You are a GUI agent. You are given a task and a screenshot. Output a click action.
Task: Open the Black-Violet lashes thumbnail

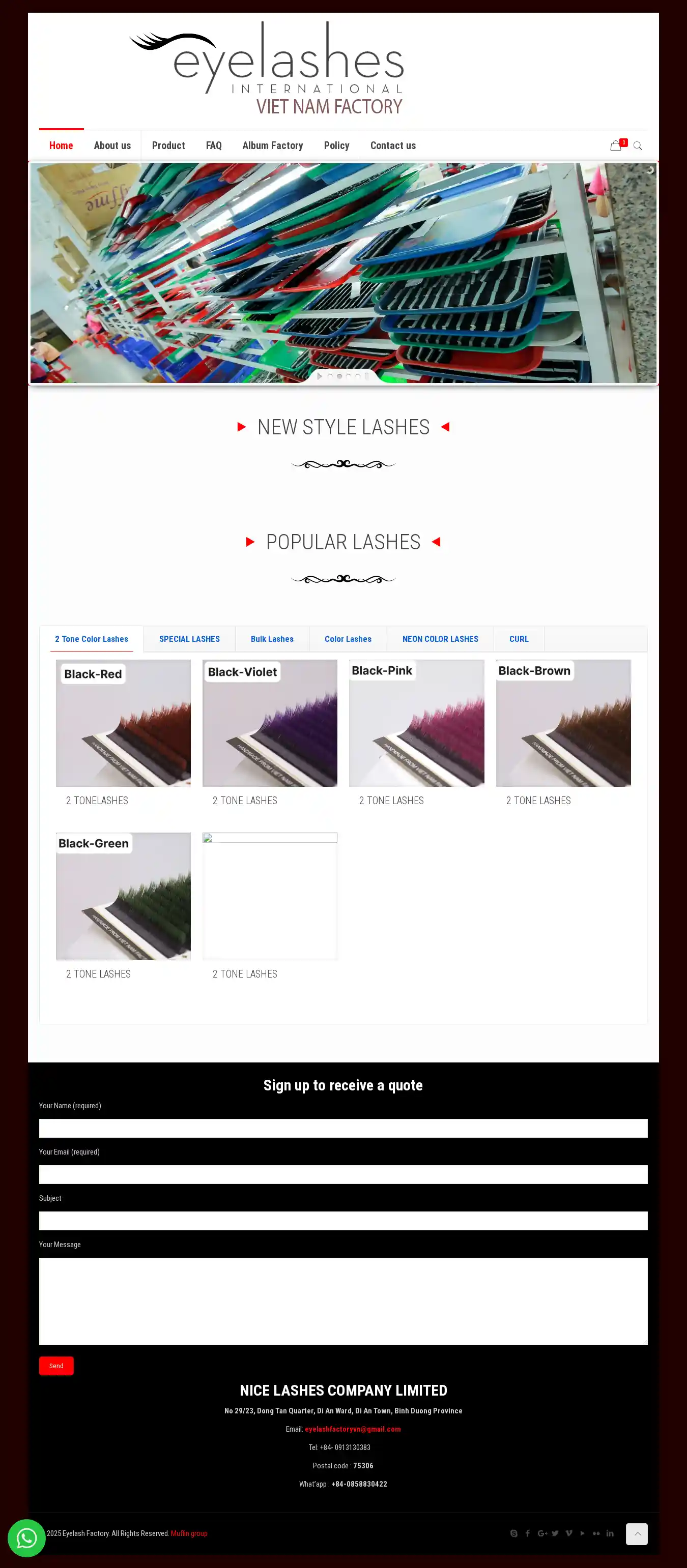point(270,723)
